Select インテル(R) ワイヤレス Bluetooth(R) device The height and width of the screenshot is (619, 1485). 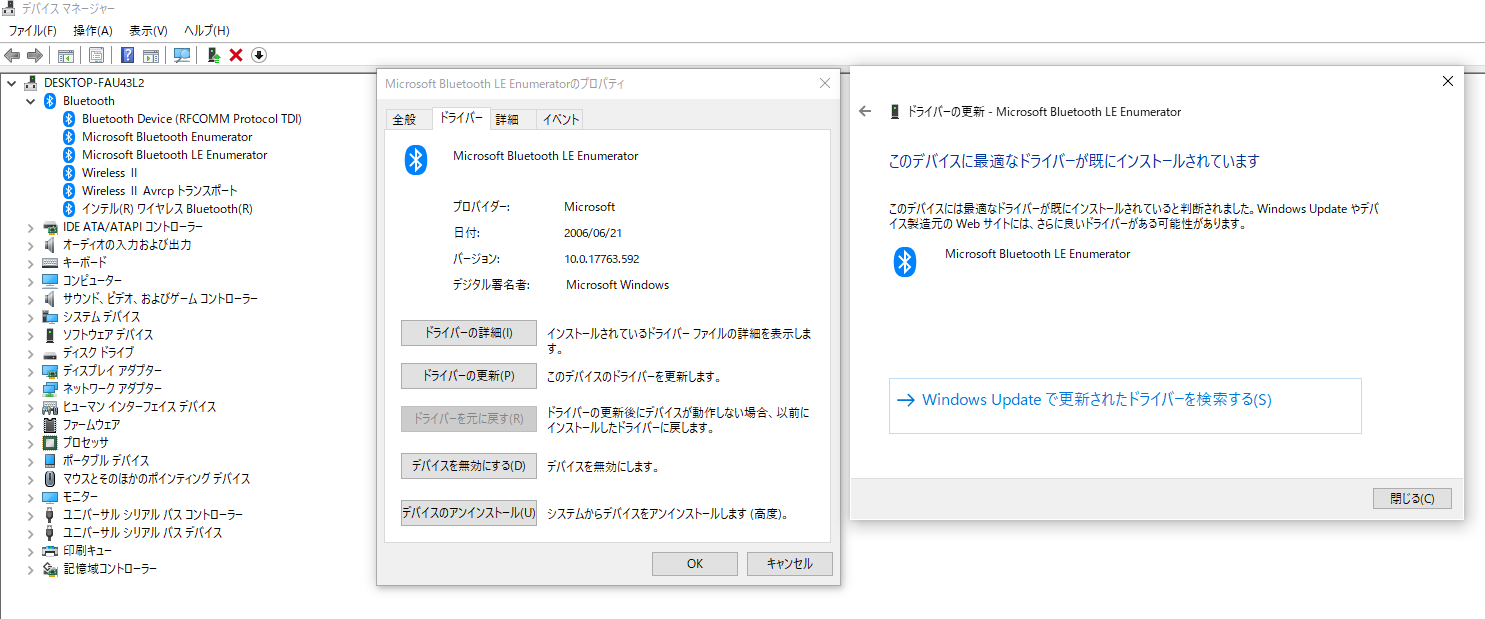coord(167,209)
